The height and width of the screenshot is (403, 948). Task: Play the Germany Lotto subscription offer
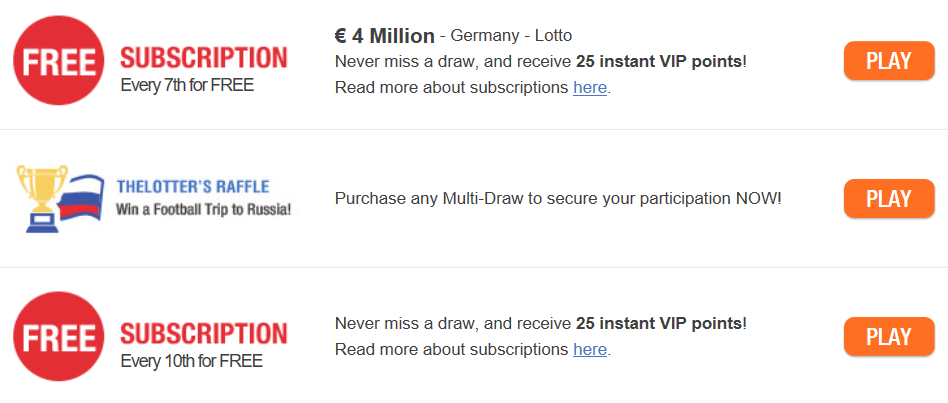click(x=889, y=60)
